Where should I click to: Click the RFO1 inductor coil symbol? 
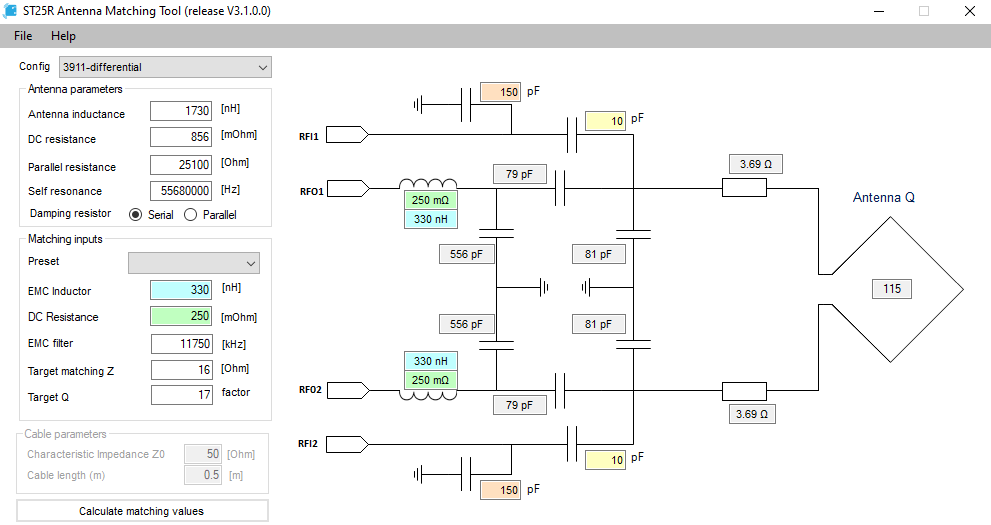click(x=428, y=184)
